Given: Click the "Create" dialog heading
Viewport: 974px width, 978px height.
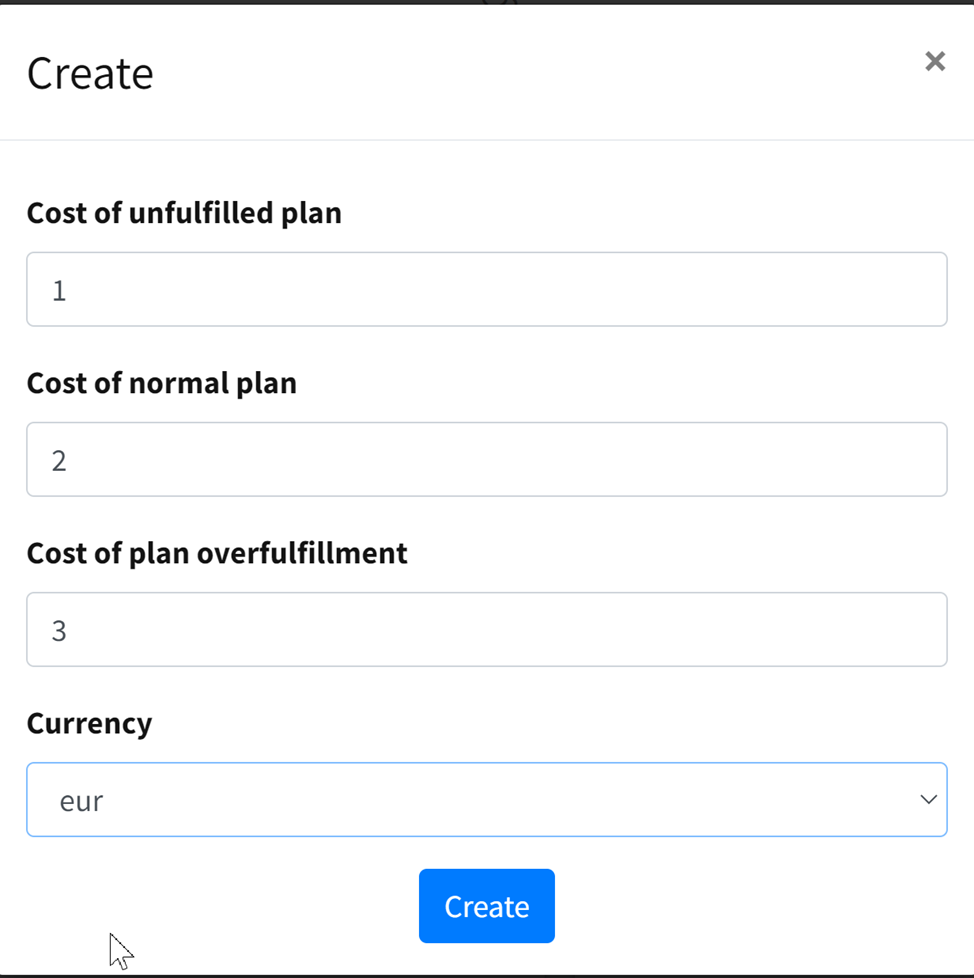Looking at the screenshot, I should (x=90, y=74).
